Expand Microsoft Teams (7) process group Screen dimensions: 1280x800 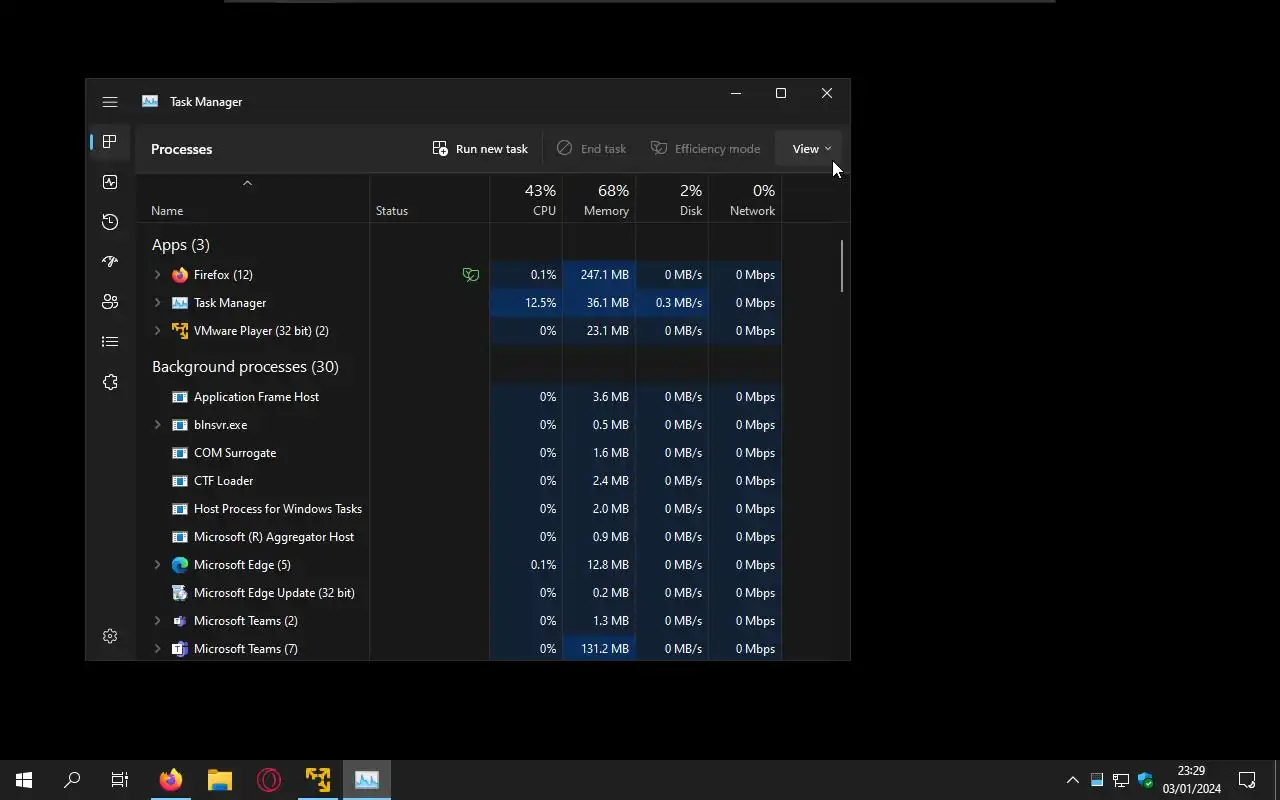tap(157, 648)
